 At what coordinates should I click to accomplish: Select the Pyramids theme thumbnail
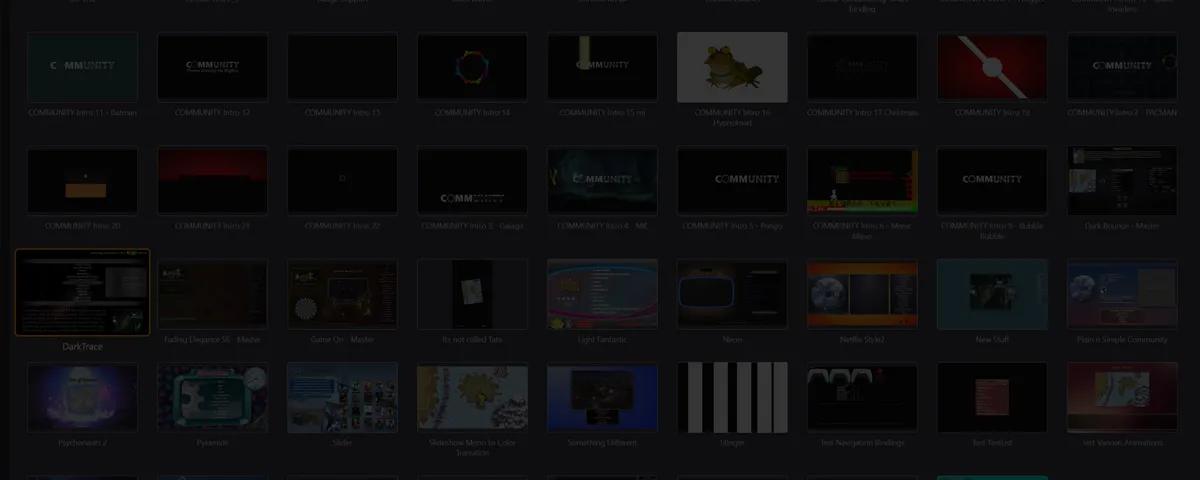click(x=213, y=398)
